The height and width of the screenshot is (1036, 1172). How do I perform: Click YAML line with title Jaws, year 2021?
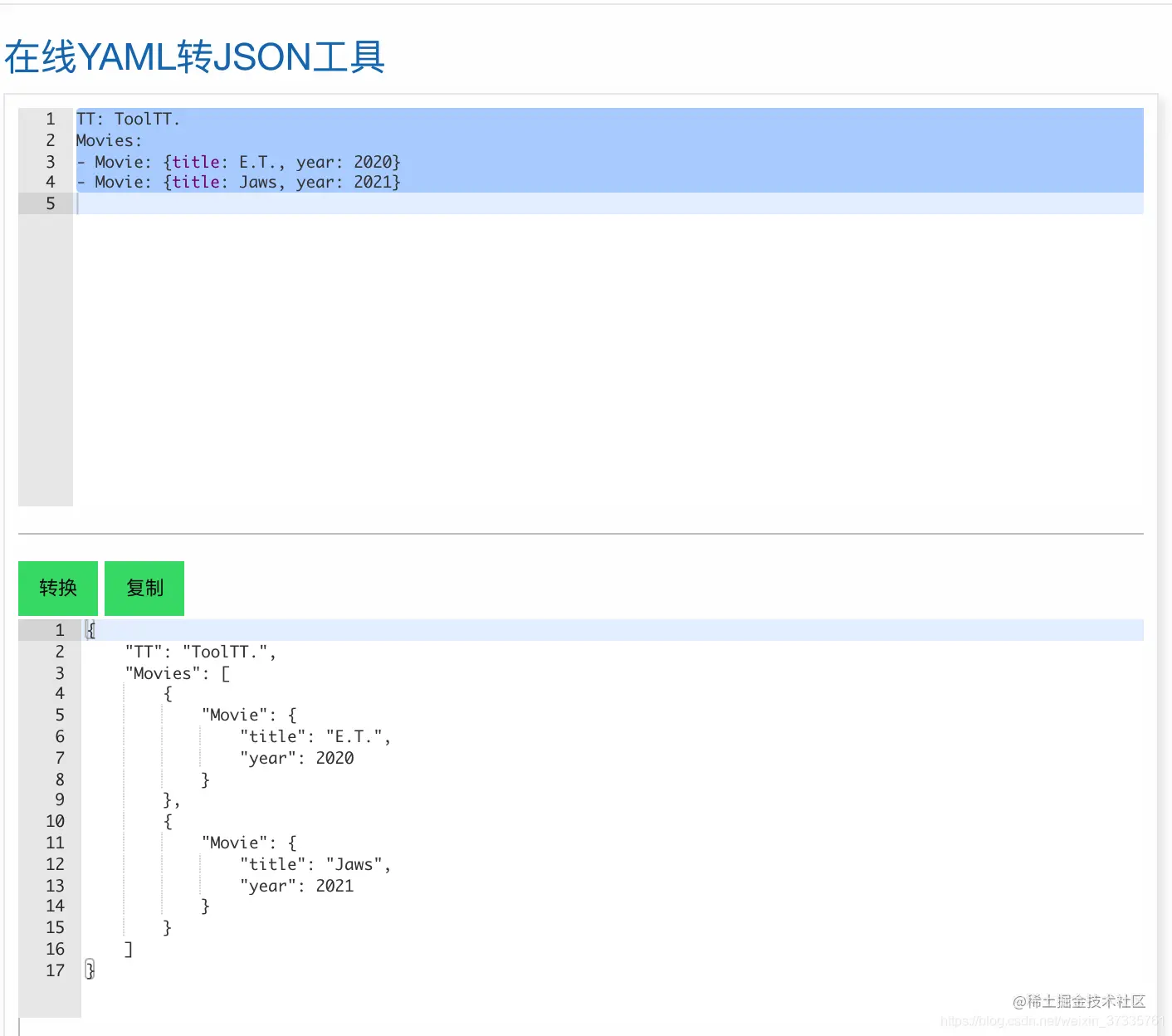tap(238, 182)
